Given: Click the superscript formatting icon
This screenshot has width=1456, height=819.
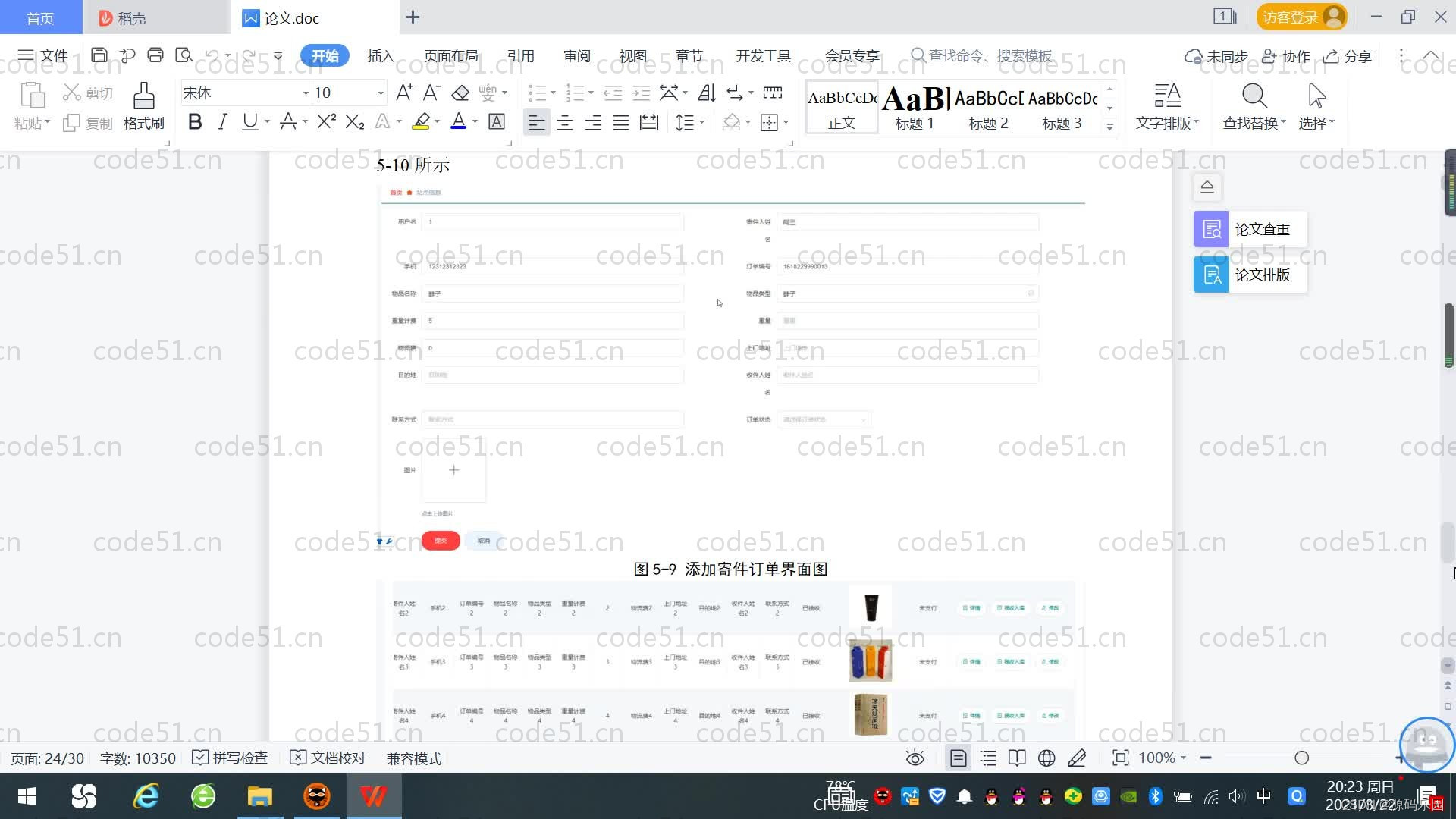Looking at the screenshot, I should pos(325,121).
